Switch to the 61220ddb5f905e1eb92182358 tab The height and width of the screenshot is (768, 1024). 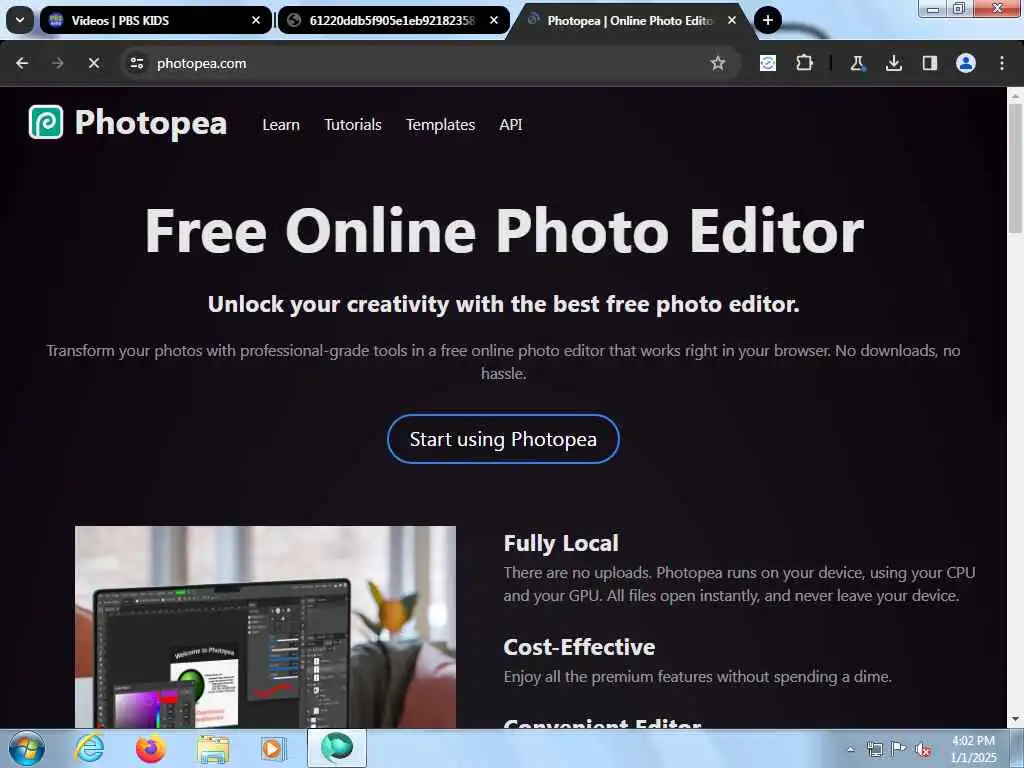click(394, 20)
